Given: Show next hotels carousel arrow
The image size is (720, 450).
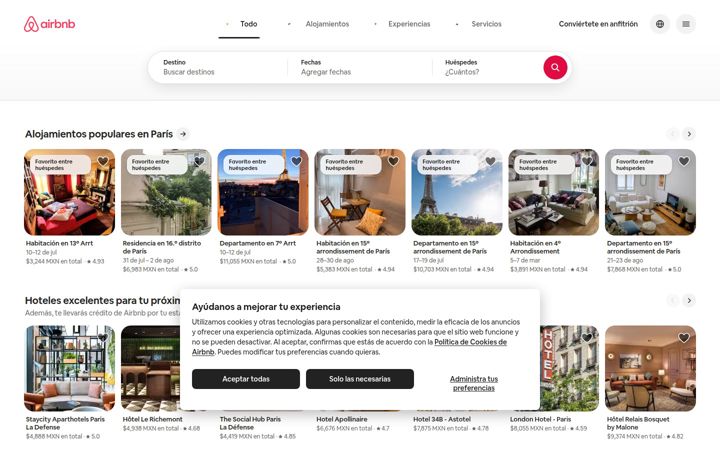Looking at the screenshot, I should [689, 300].
